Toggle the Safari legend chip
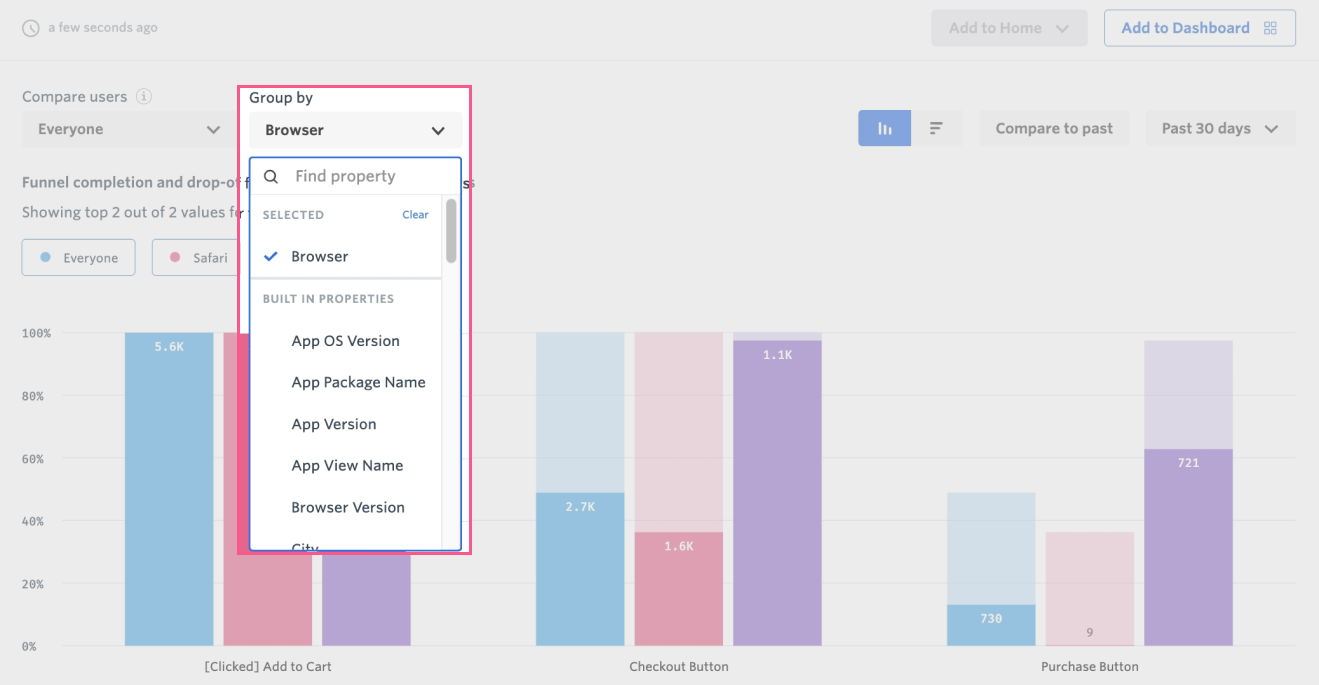The width and height of the screenshot is (1319, 685). pyautogui.click(x=194, y=258)
